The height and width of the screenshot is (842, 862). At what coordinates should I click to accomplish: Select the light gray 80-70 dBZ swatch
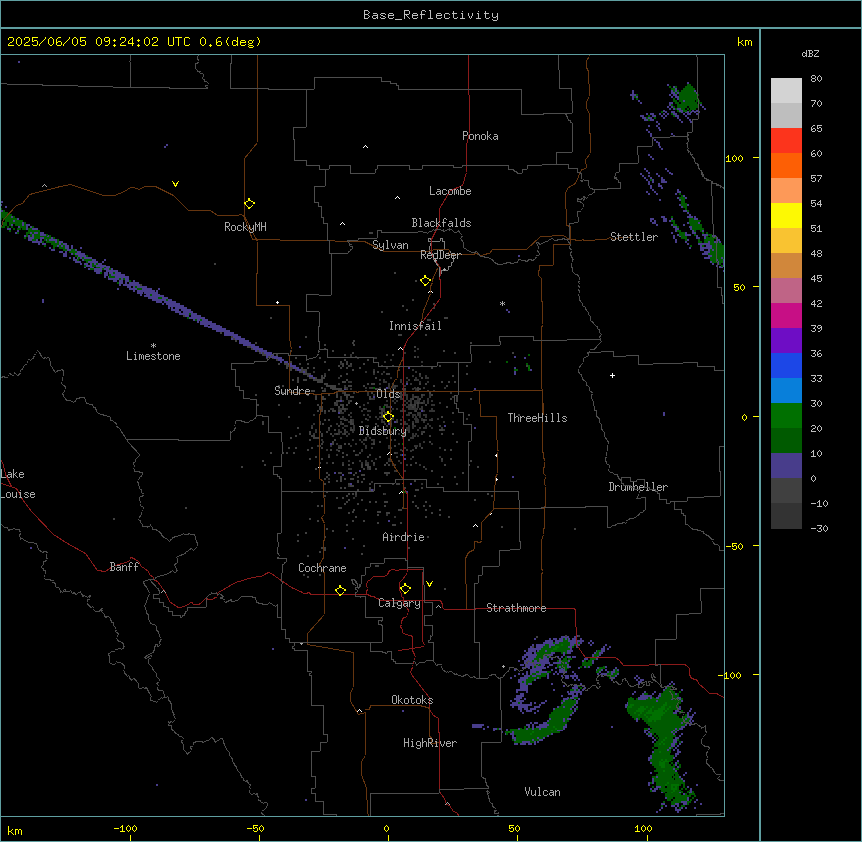[x=786, y=90]
